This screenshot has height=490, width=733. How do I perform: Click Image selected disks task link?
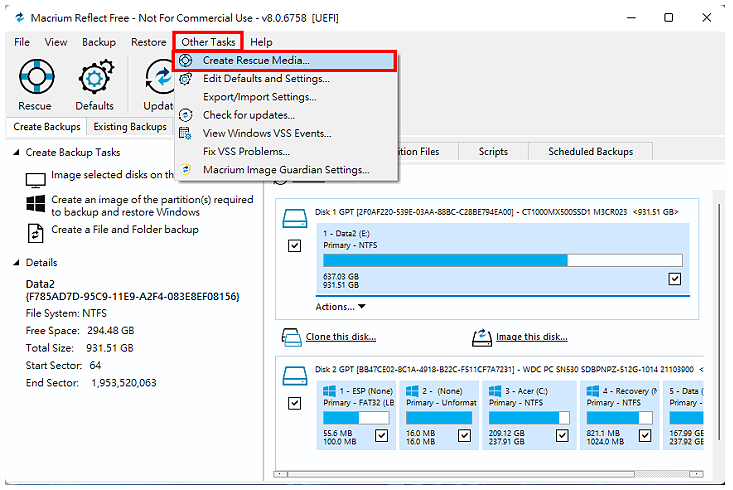coord(112,175)
